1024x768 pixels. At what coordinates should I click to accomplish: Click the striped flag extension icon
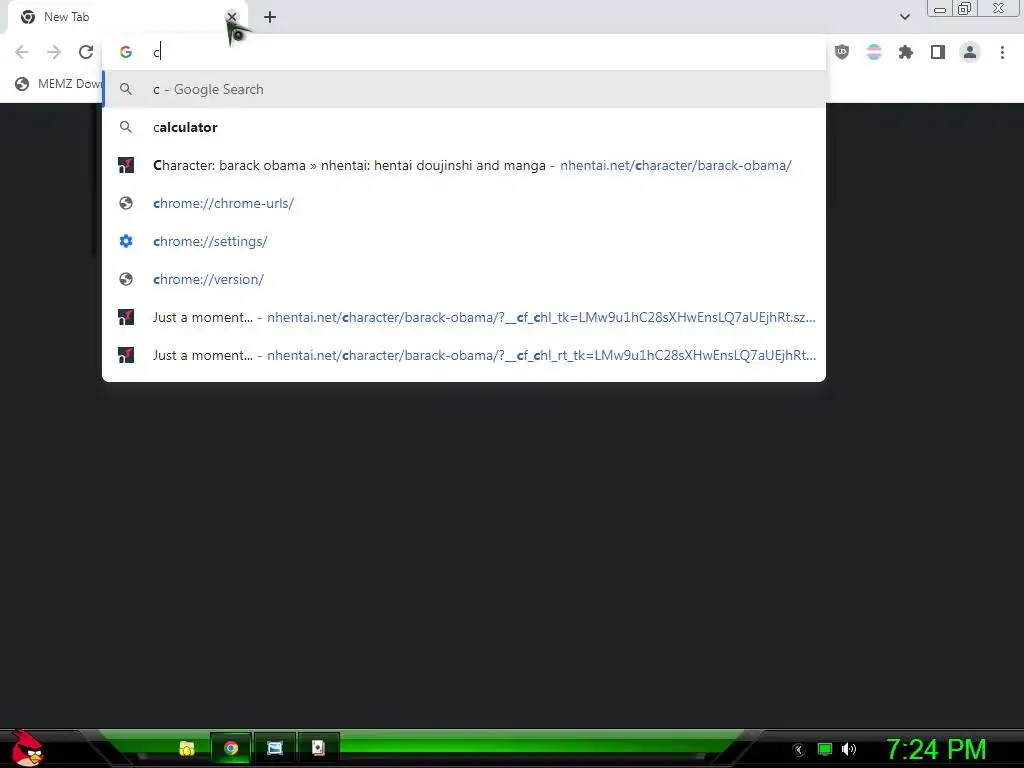874,52
